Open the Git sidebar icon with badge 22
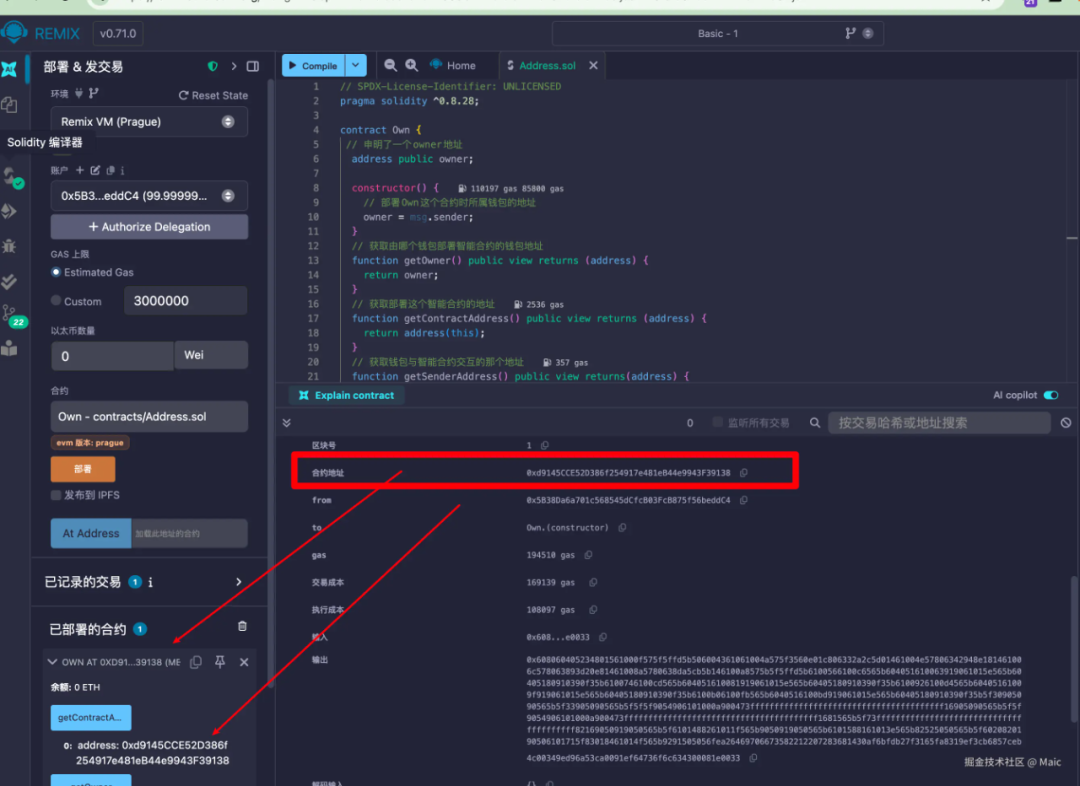Image resolution: width=1080 pixels, height=786 pixels. click(x=12, y=316)
